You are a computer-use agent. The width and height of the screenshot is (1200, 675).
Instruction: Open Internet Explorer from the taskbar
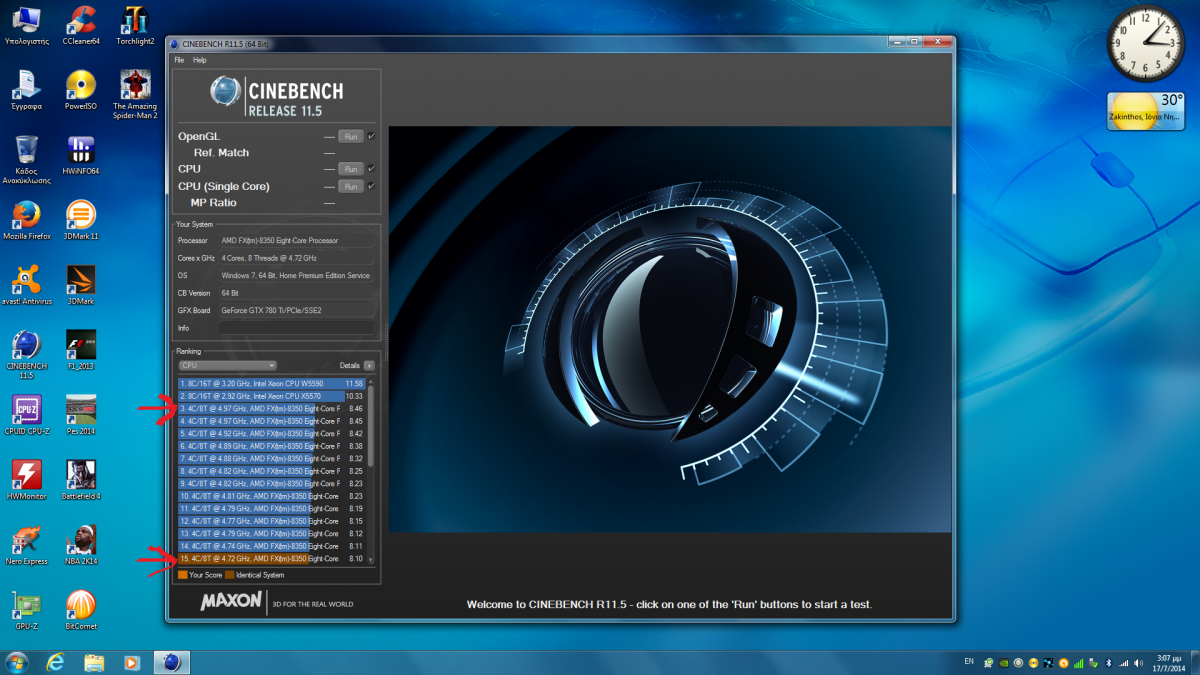pos(56,662)
